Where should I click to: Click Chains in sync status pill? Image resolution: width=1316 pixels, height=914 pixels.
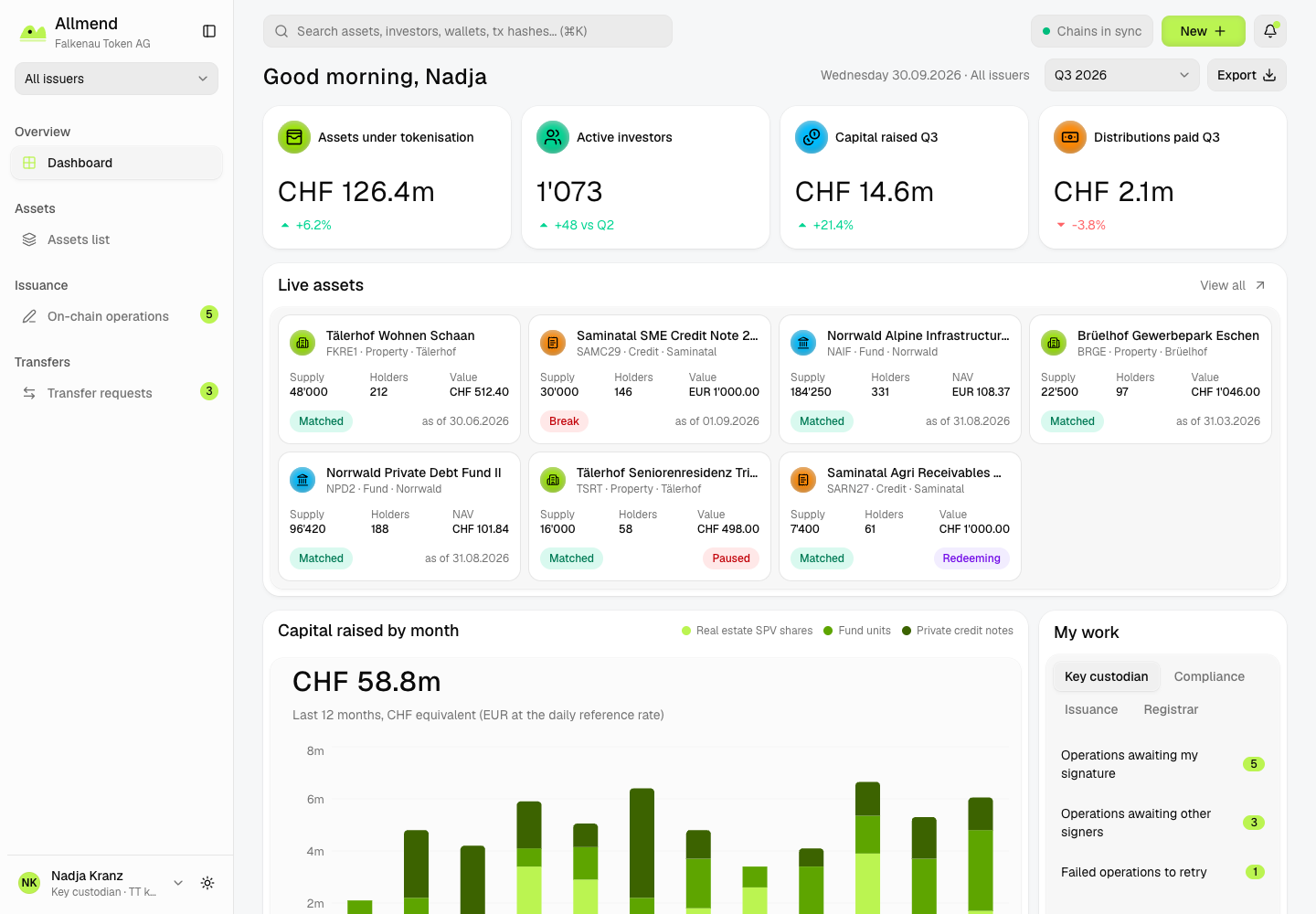point(1092,31)
